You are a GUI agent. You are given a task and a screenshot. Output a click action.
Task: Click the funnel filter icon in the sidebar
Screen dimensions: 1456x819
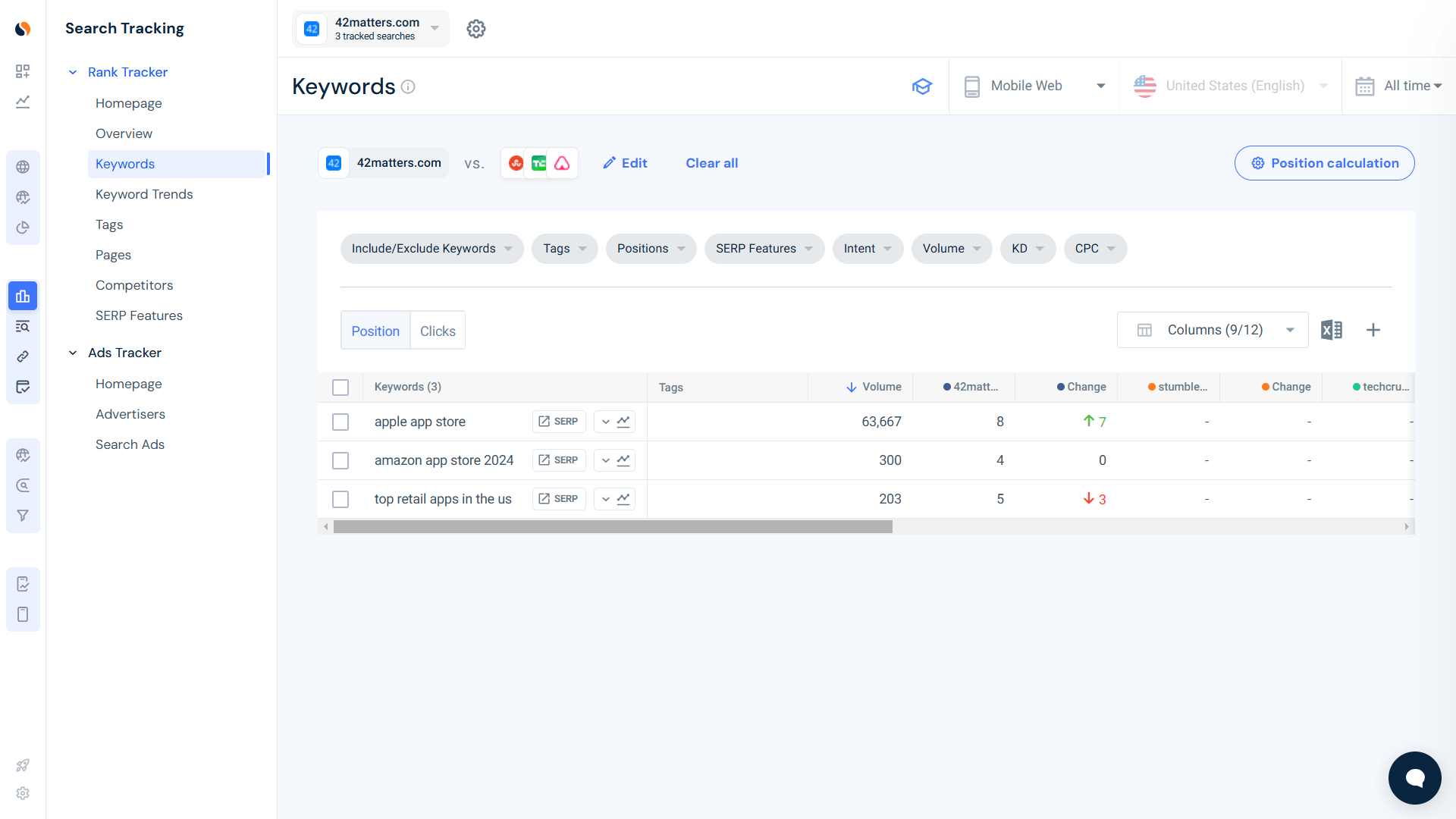(x=23, y=516)
